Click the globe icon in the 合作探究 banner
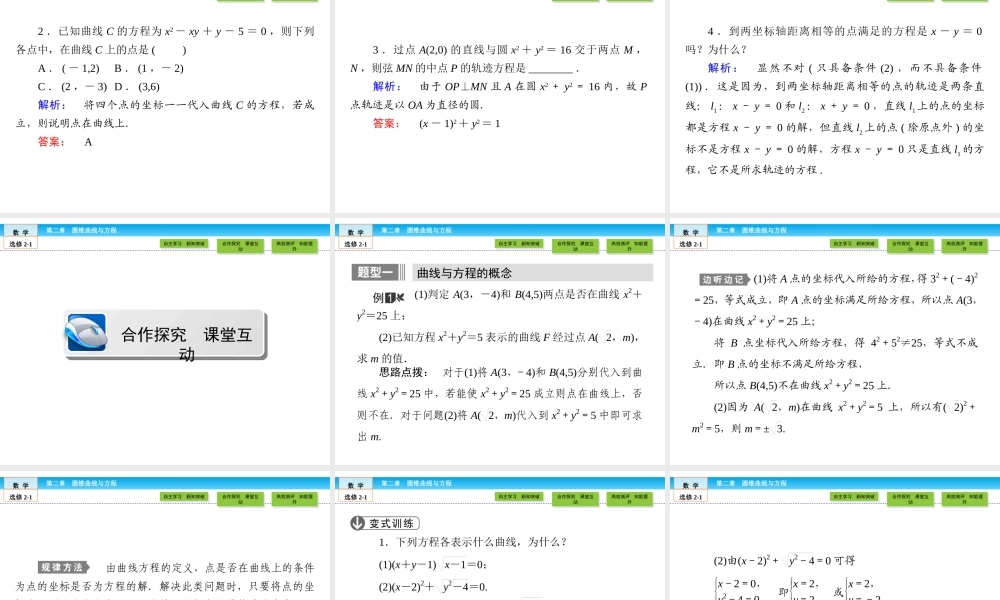1000x600 pixels. pos(84,330)
